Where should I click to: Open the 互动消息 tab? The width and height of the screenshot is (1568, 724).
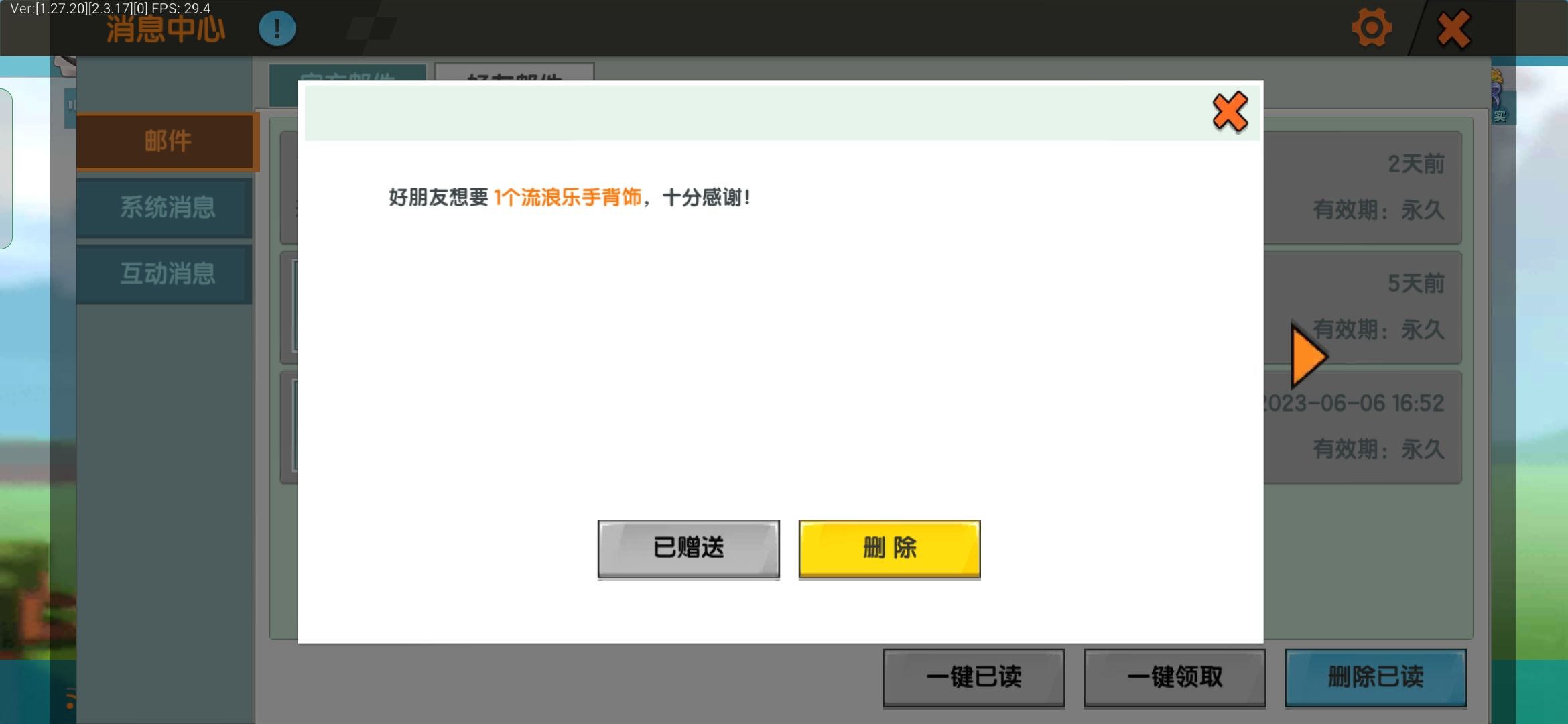tap(167, 274)
